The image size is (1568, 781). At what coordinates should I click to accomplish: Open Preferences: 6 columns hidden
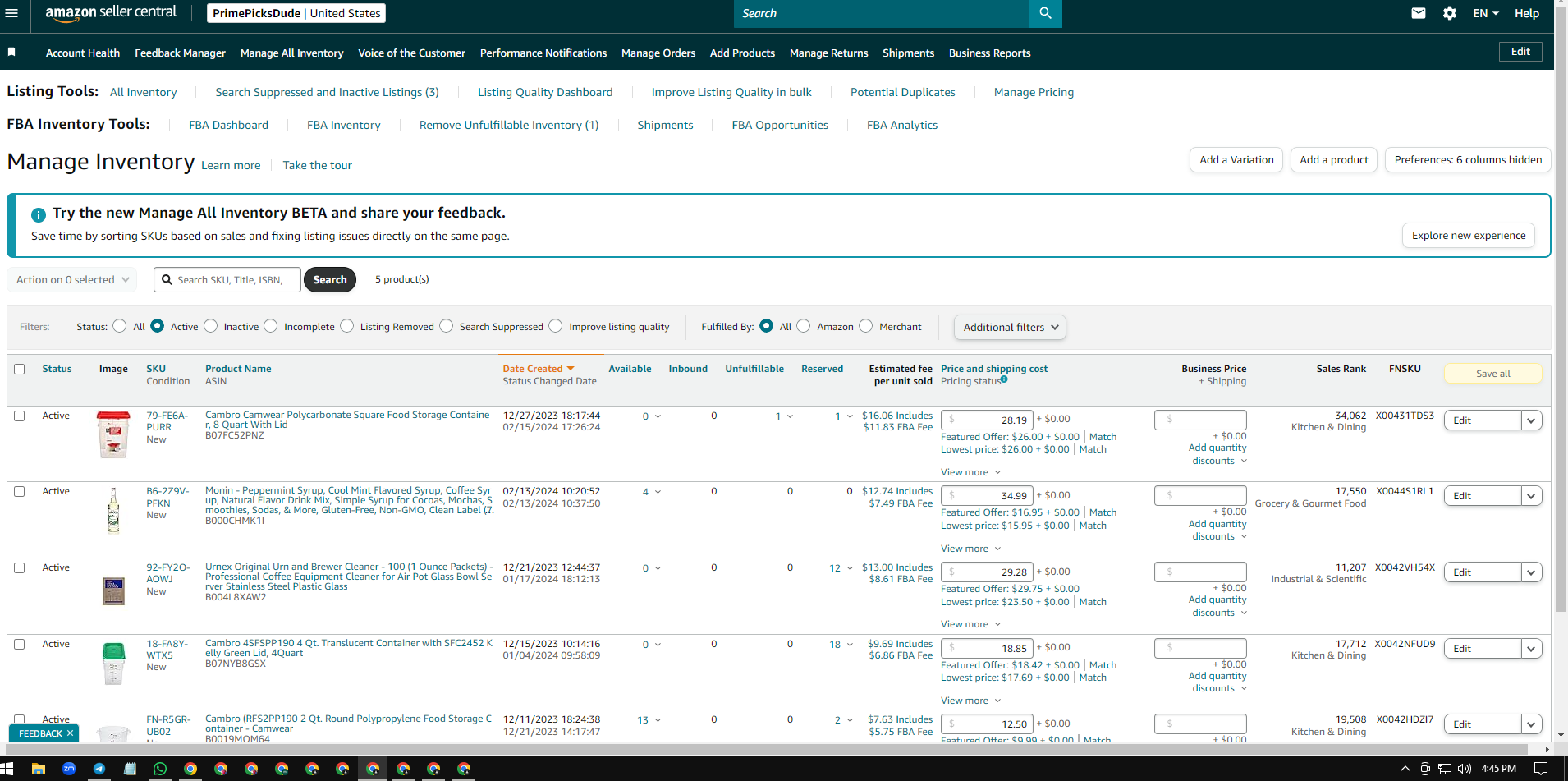click(x=1468, y=160)
